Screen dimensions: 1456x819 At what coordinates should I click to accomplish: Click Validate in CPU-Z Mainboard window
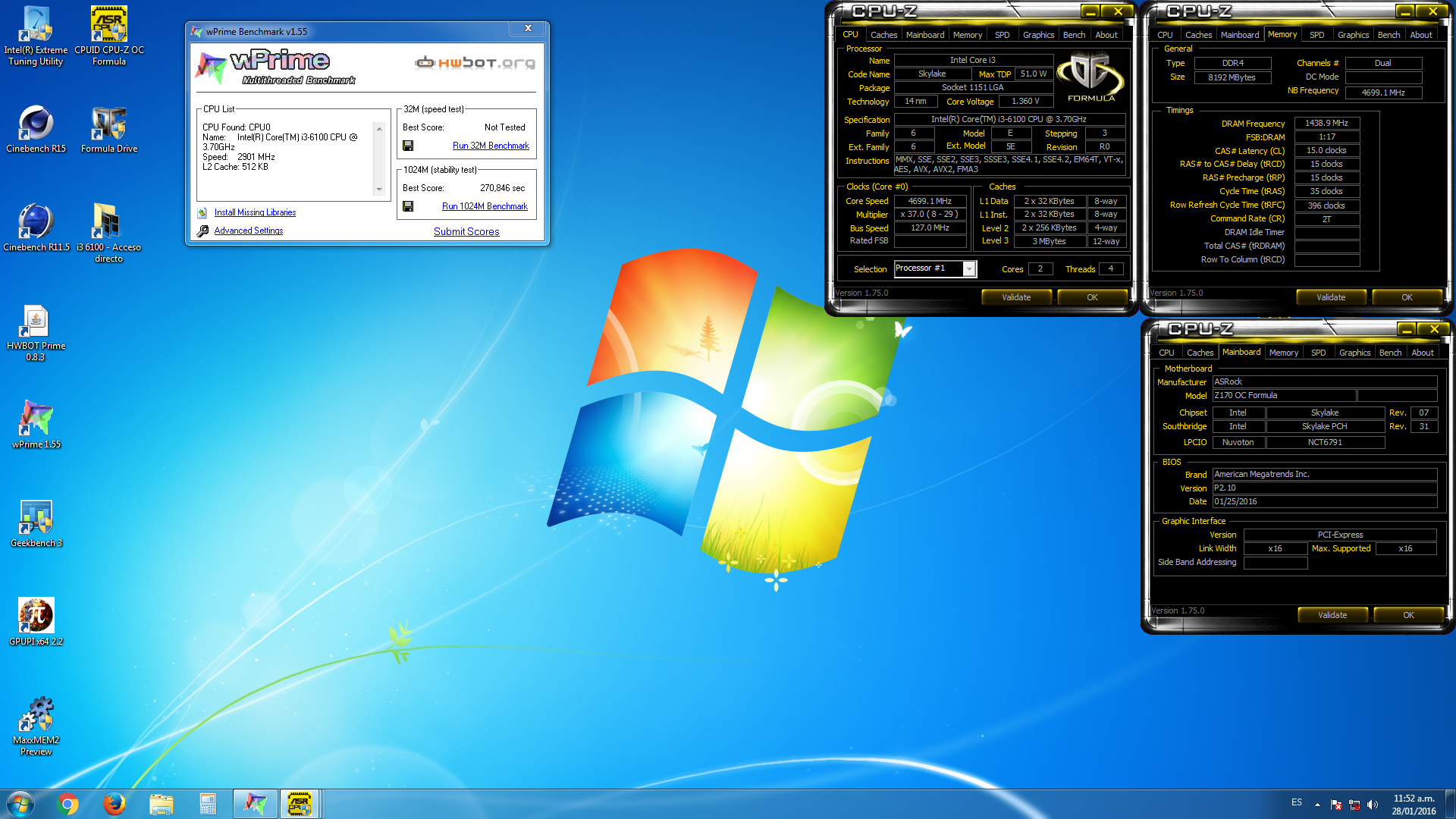1332,615
